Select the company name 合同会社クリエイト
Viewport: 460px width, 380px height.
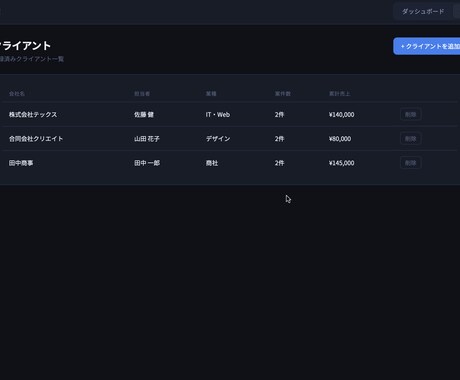pyautogui.click(x=36, y=139)
